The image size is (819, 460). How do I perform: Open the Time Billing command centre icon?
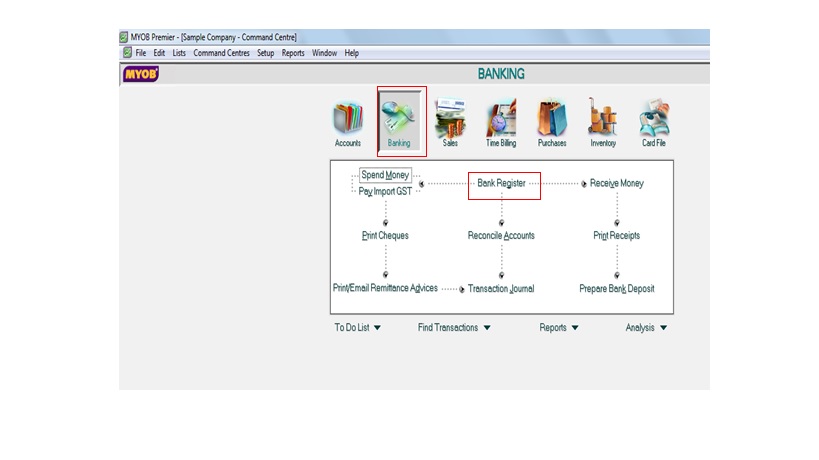click(501, 123)
